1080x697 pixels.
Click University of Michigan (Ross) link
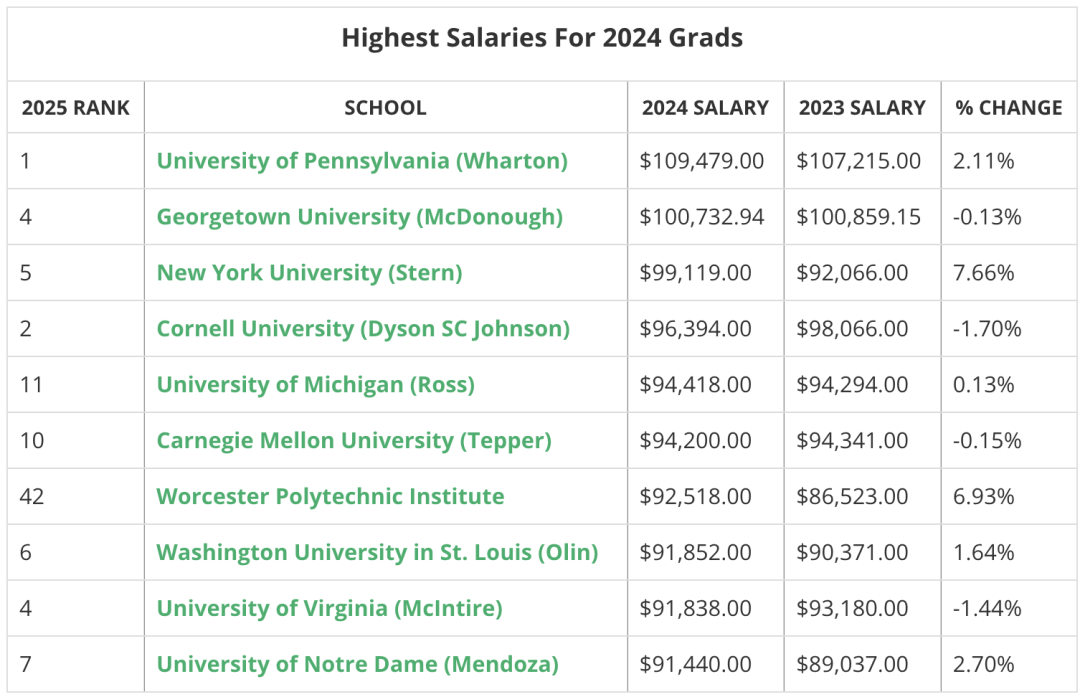pos(315,385)
